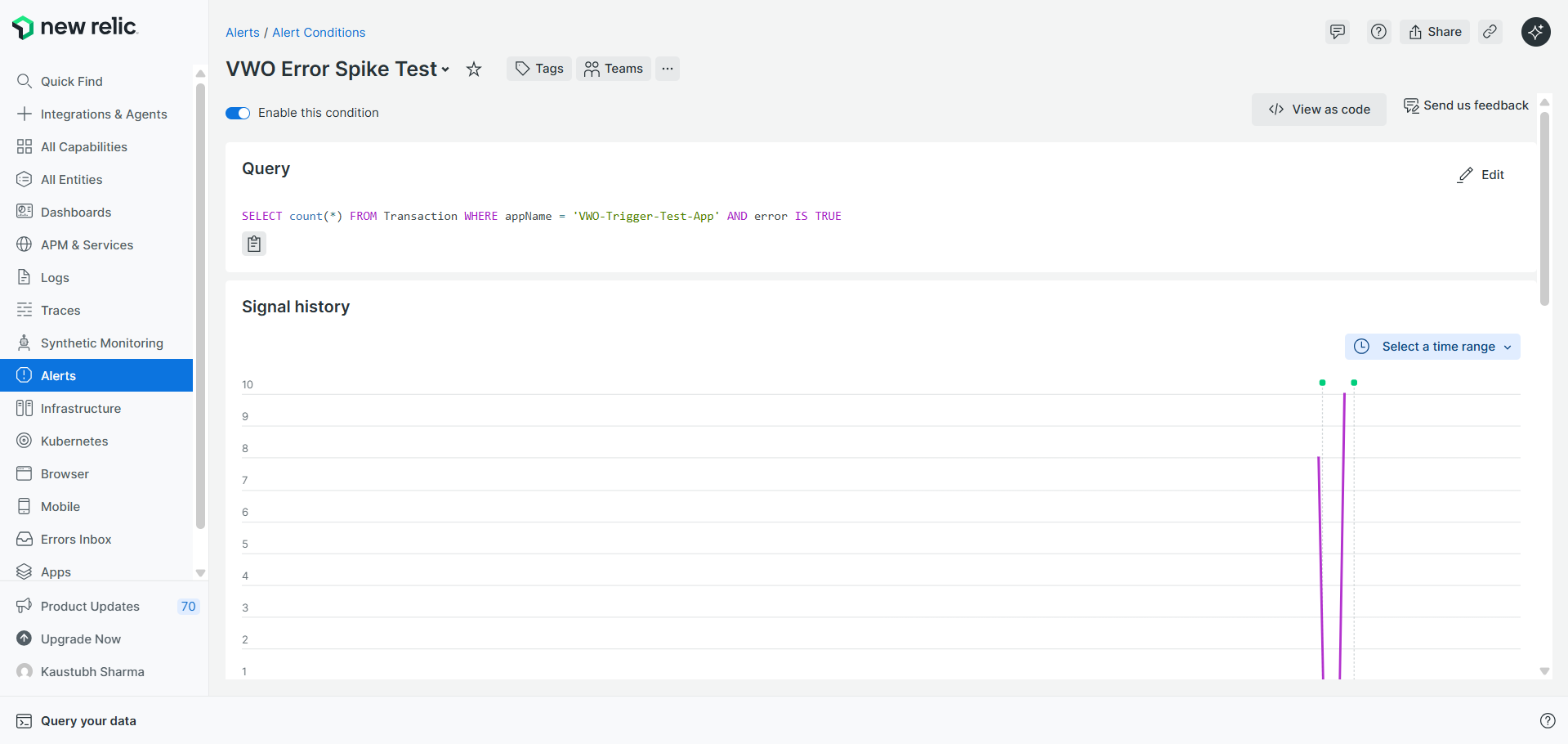Expand the VWO Error Spike Test title dropdown
The image size is (1568, 744).
[x=445, y=69]
